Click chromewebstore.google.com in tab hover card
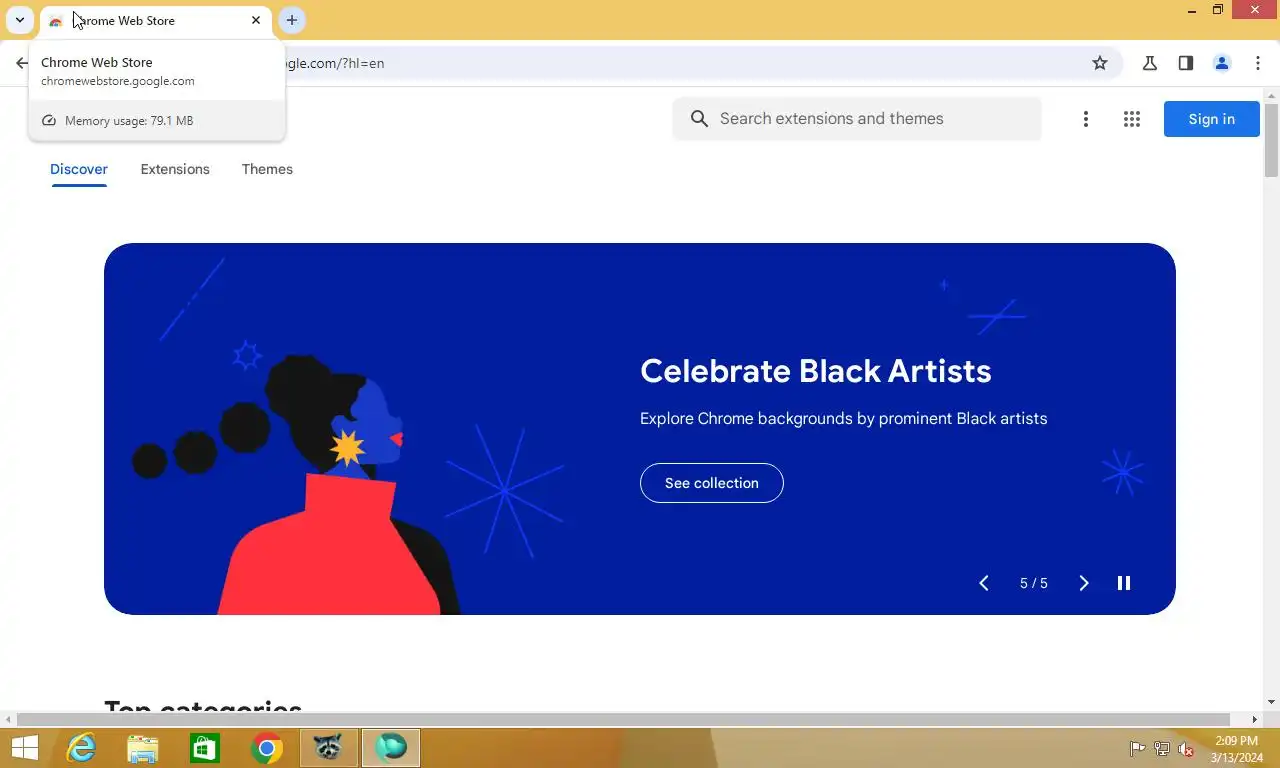 (x=118, y=81)
